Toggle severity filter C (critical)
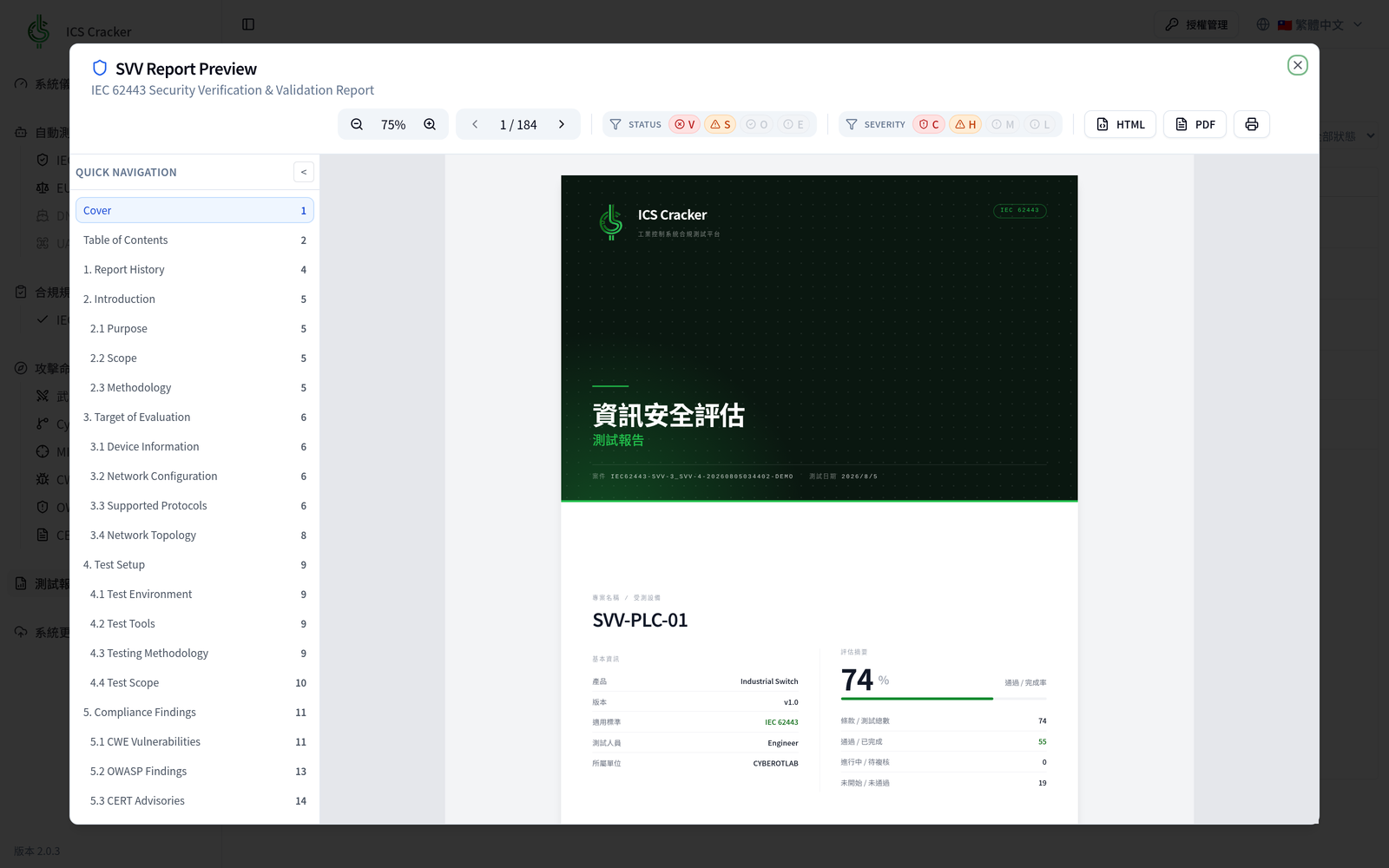 [929, 124]
